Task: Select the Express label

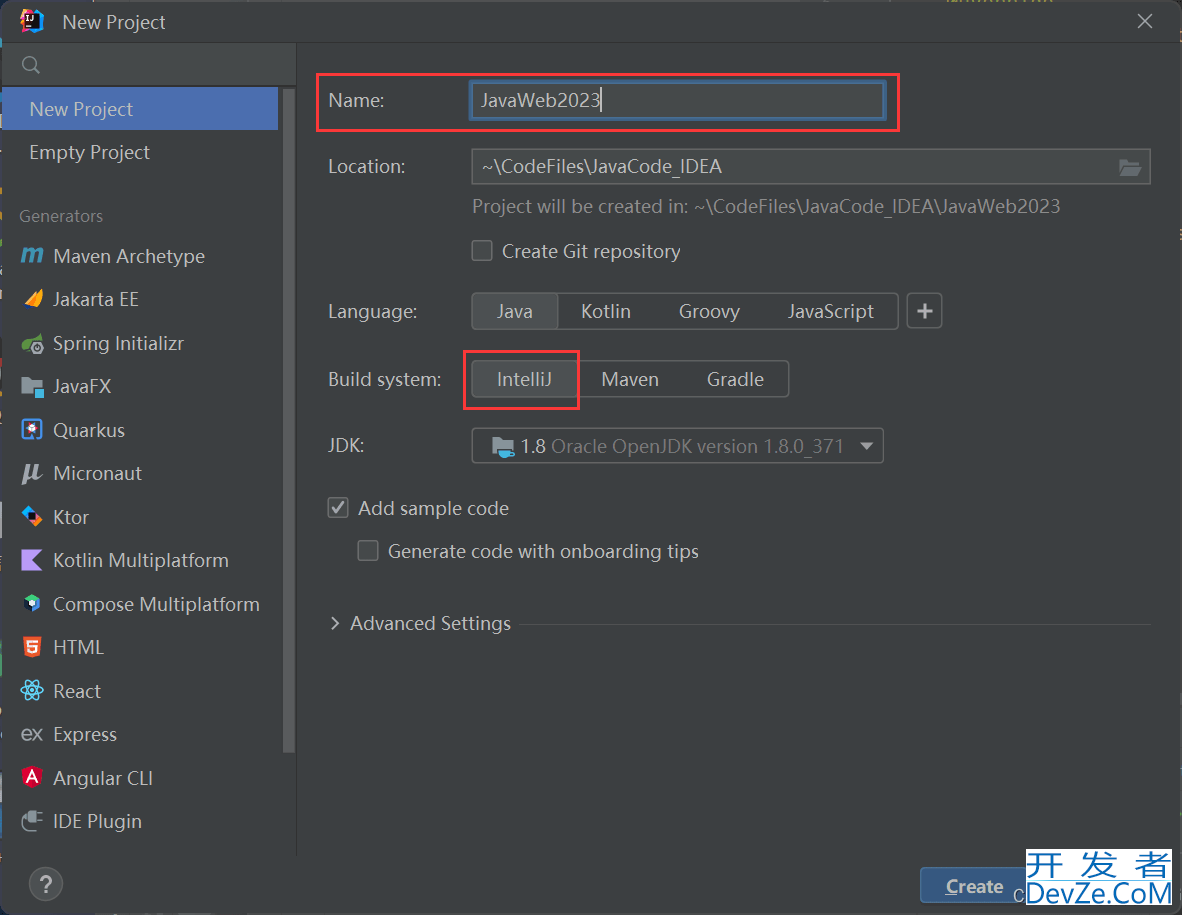Action: (x=85, y=734)
